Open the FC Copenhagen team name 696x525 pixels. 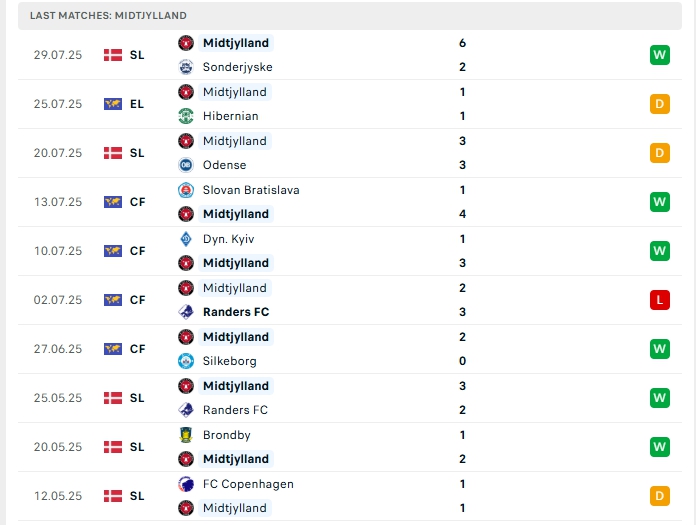[x=248, y=484]
